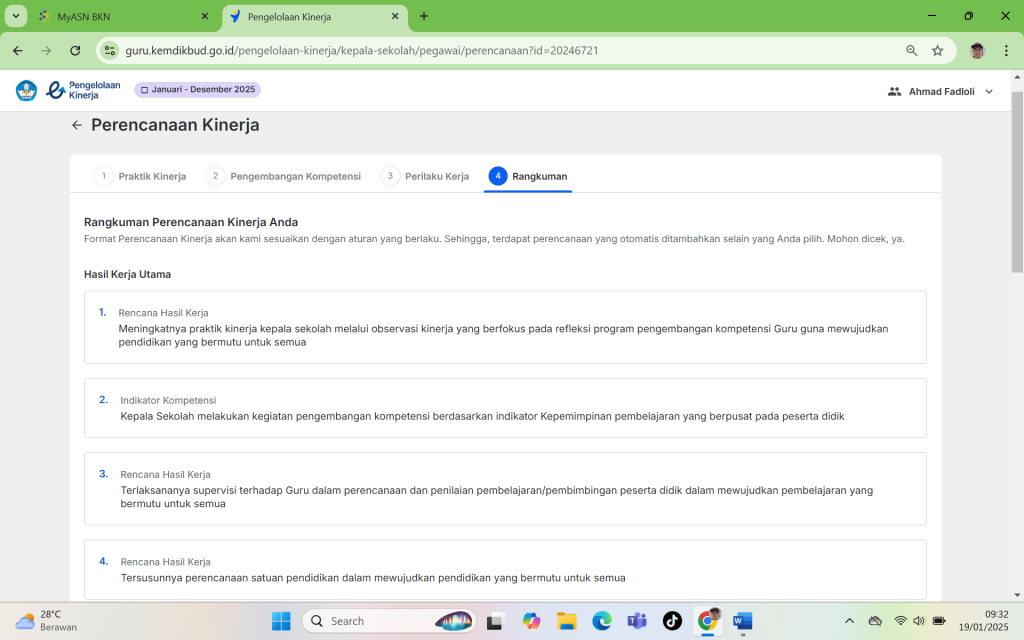The height and width of the screenshot is (640, 1024).
Task: Open the Chrome profile avatar
Action: coord(977,50)
